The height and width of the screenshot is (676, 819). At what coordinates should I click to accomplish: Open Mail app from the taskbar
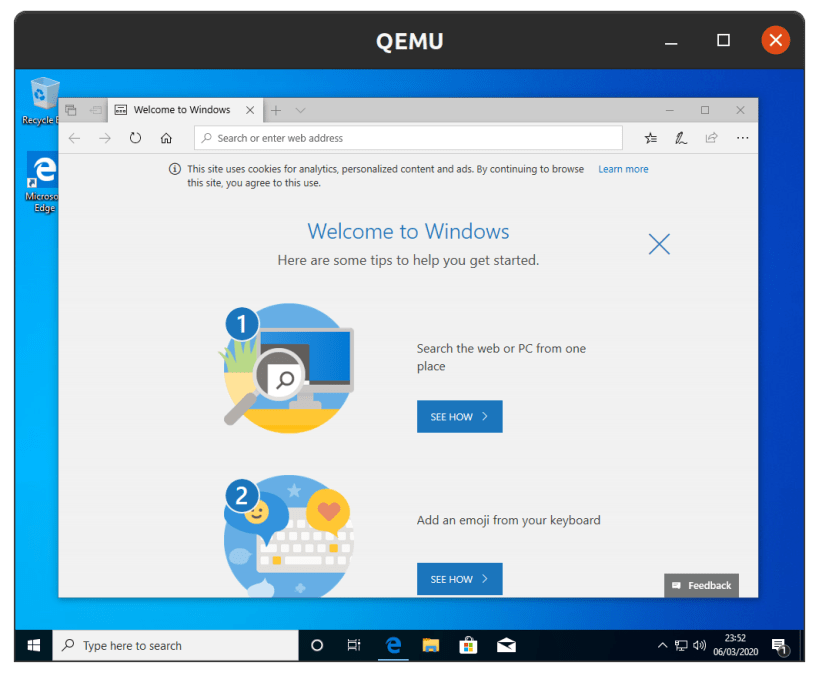[506, 646]
